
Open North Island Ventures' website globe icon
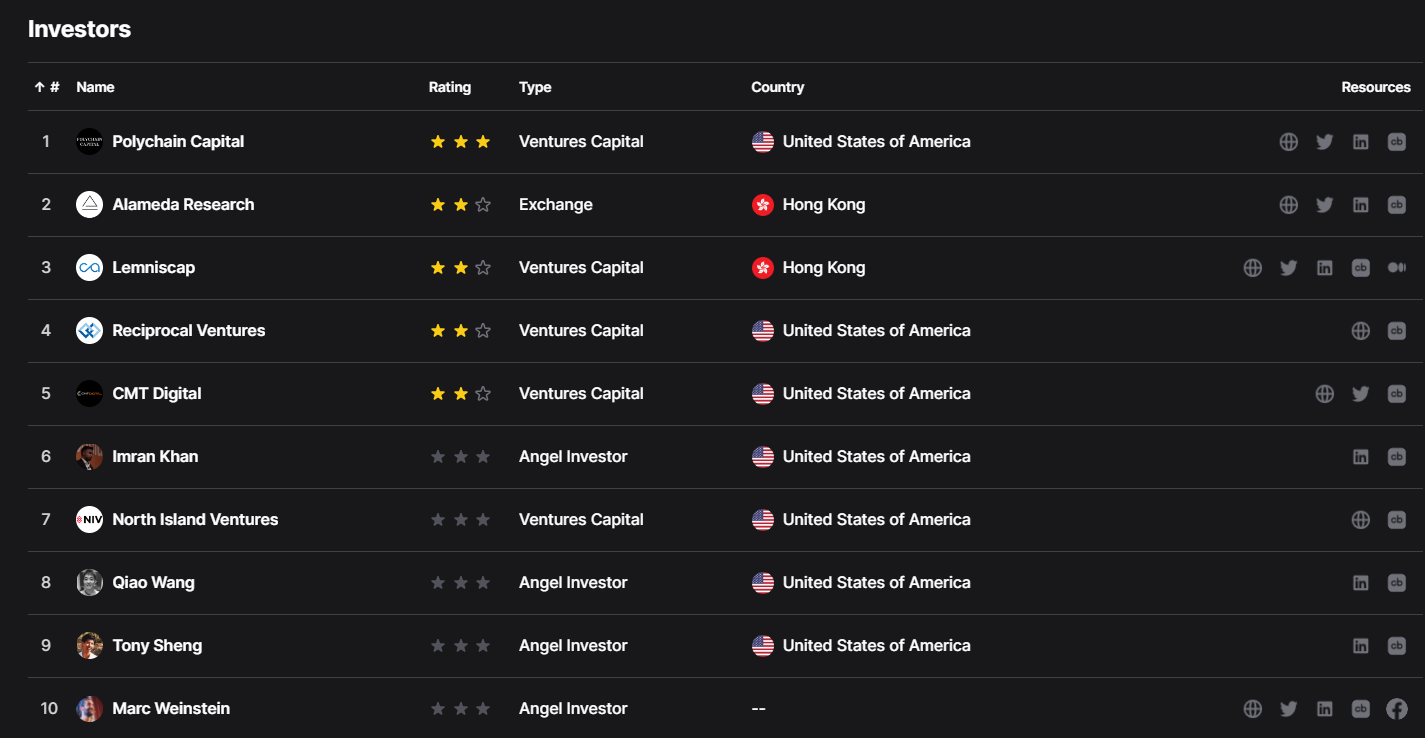[1361, 520]
